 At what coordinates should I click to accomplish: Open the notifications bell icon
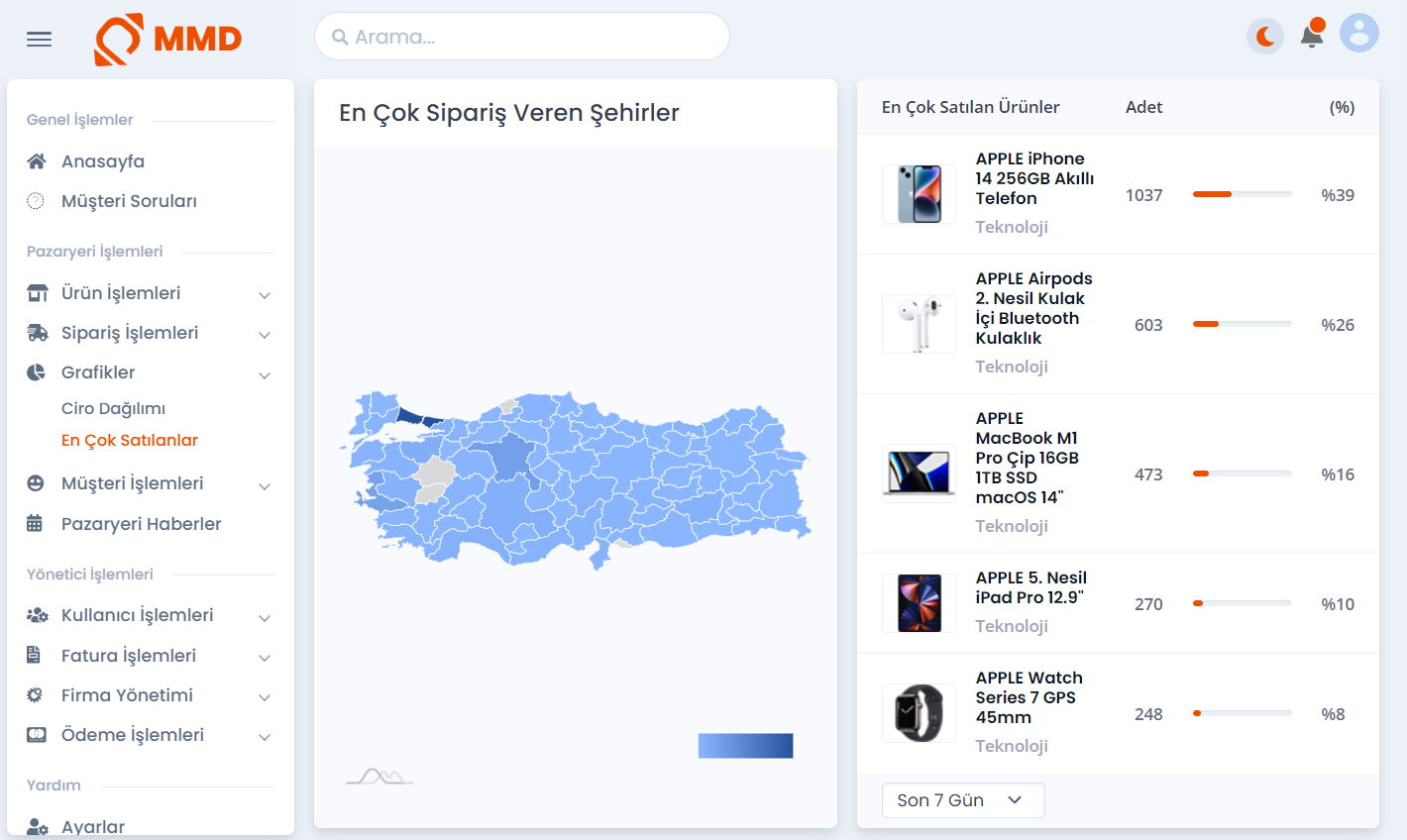pos(1312,35)
